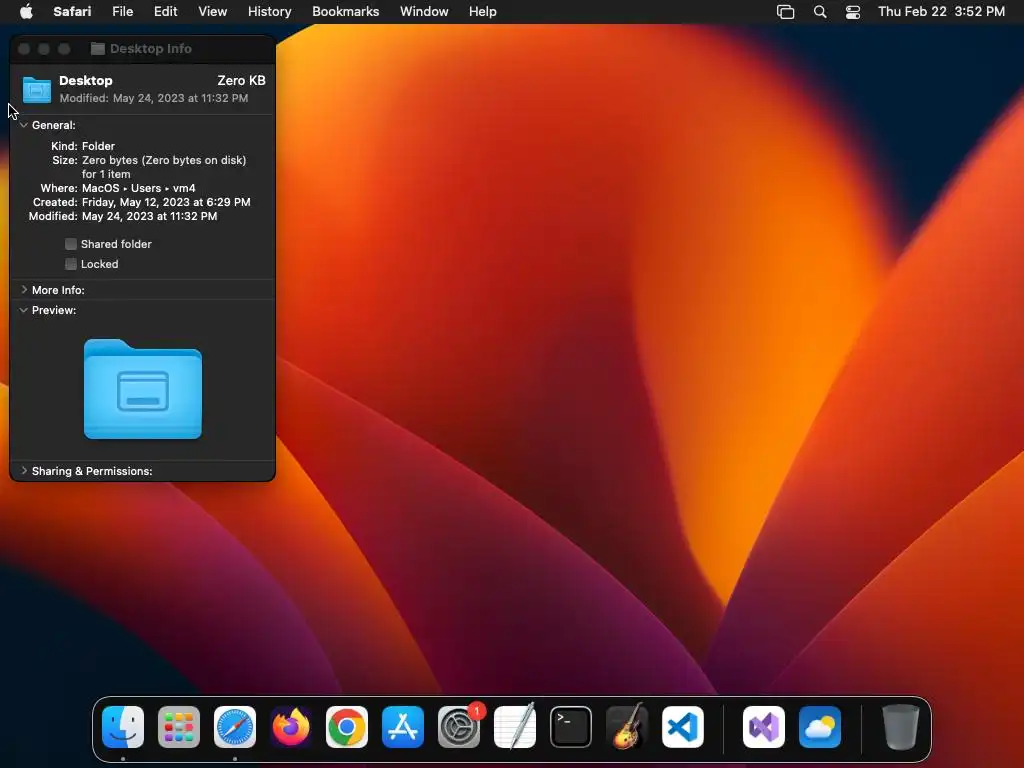Screen dimensions: 1024x768
Task: Open System Settings with update badge
Action: pyautogui.click(x=459, y=727)
